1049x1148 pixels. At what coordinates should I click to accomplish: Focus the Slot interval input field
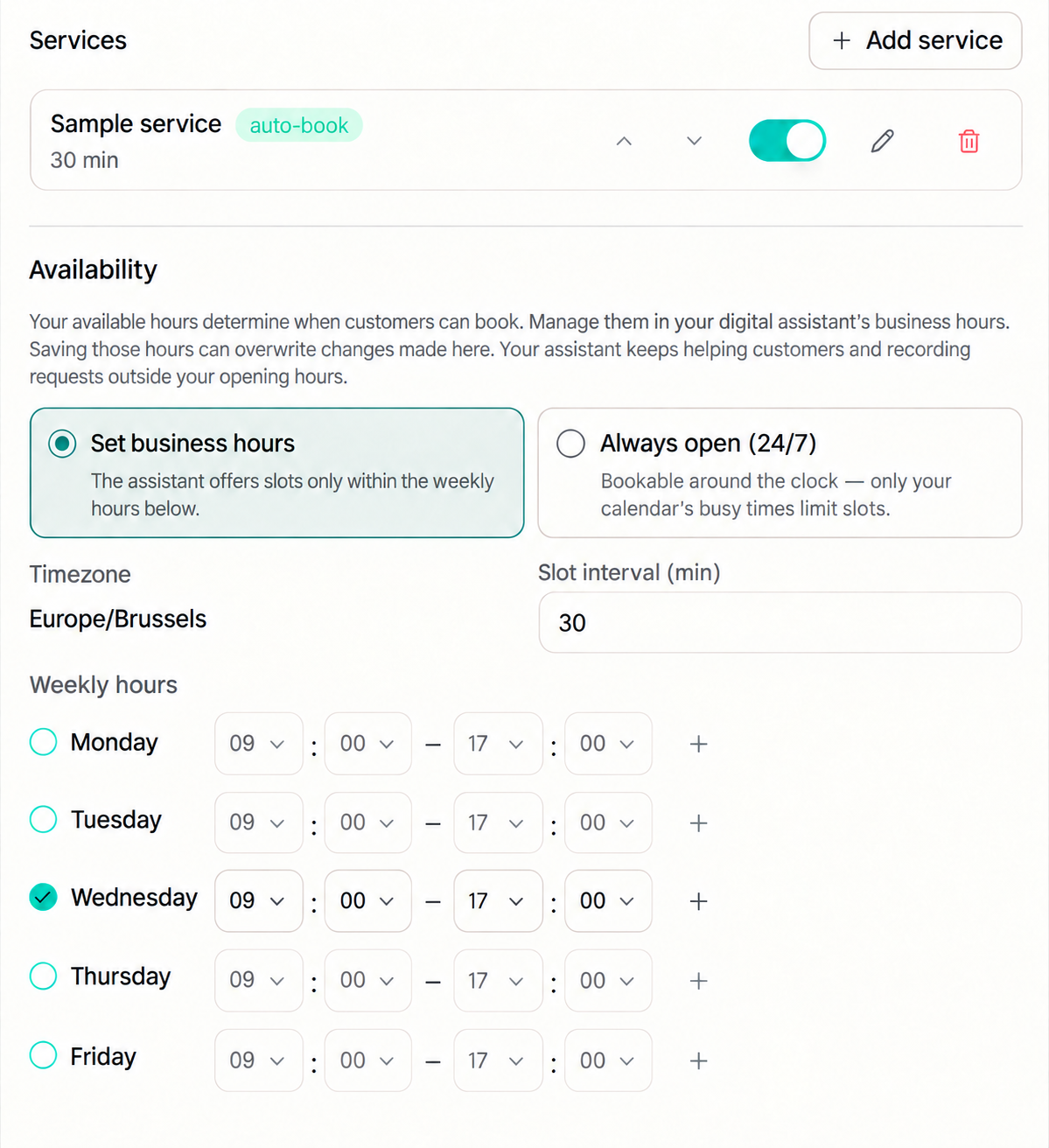[780, 622]
